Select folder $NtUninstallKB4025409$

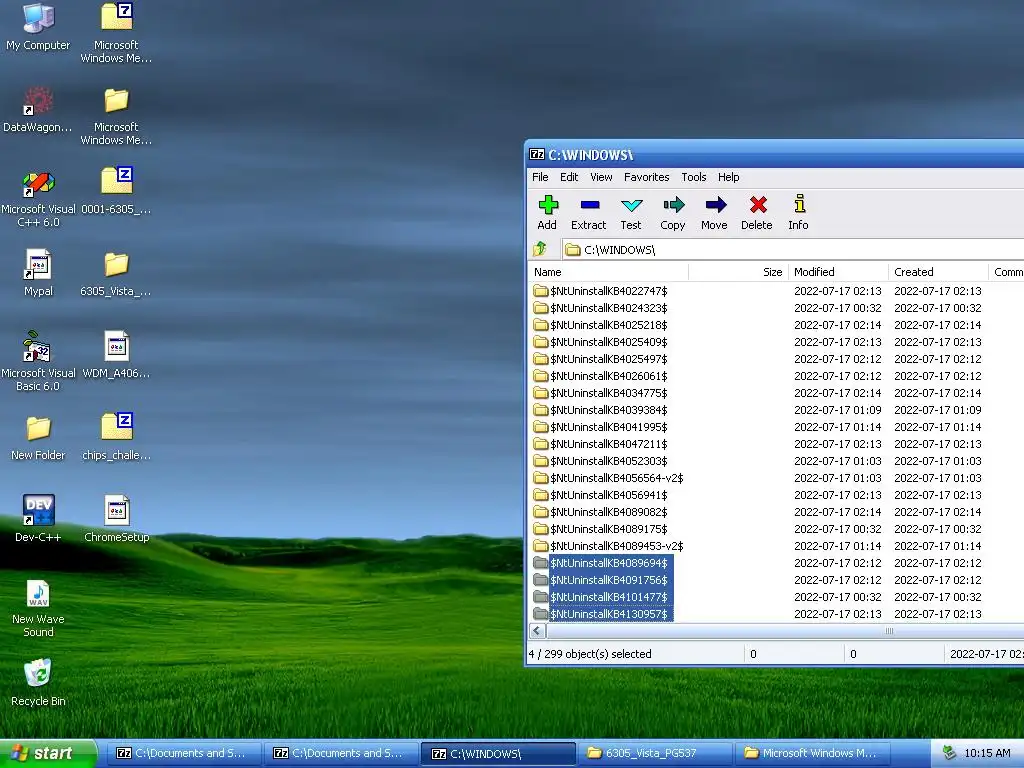(x=600, y=342)
